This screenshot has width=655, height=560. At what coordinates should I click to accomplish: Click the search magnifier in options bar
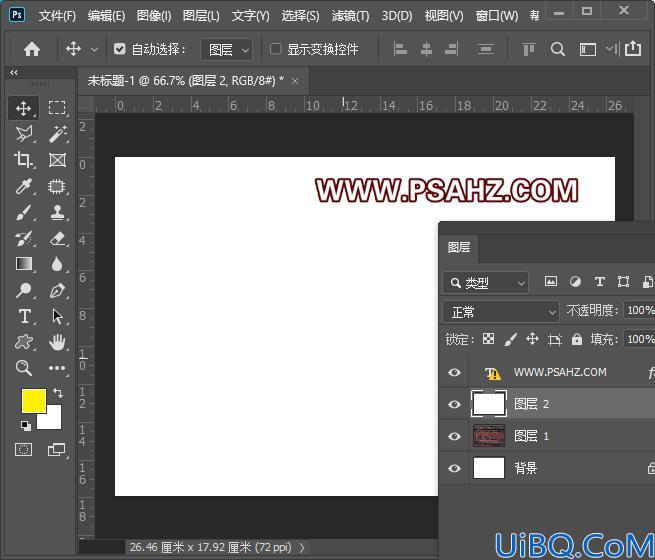558,49
